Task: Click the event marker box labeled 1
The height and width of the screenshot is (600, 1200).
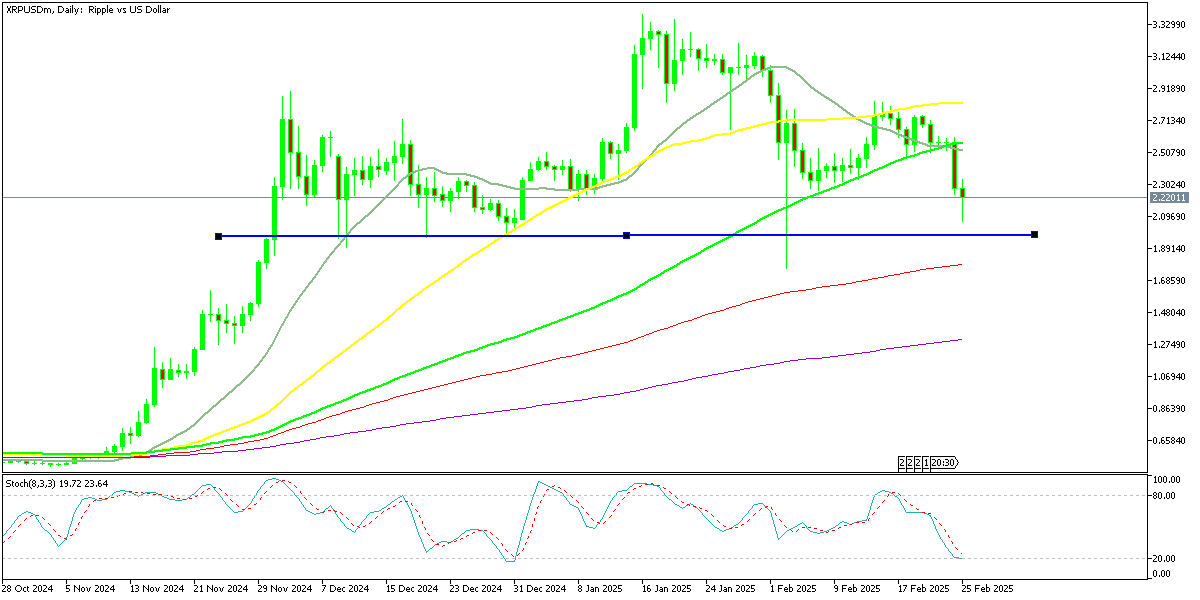Action: [x=926, y=462]
